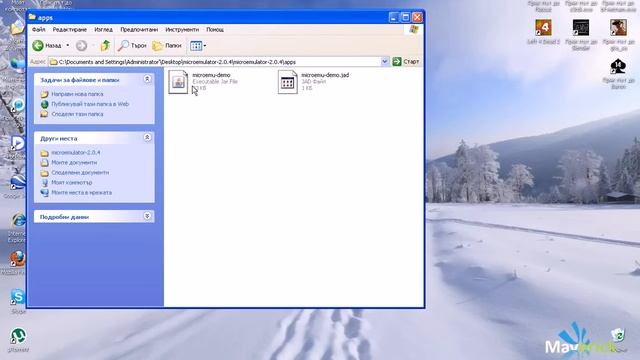Viewport: 640px width, 360px height.
Task: Open Shared Documents link
Action: click(x=80, y=173)
